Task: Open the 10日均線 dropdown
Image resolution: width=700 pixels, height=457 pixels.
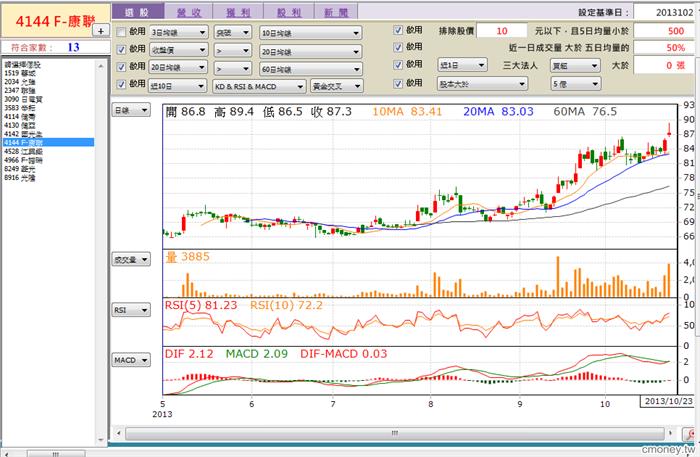Action: (x=311, y=33)
